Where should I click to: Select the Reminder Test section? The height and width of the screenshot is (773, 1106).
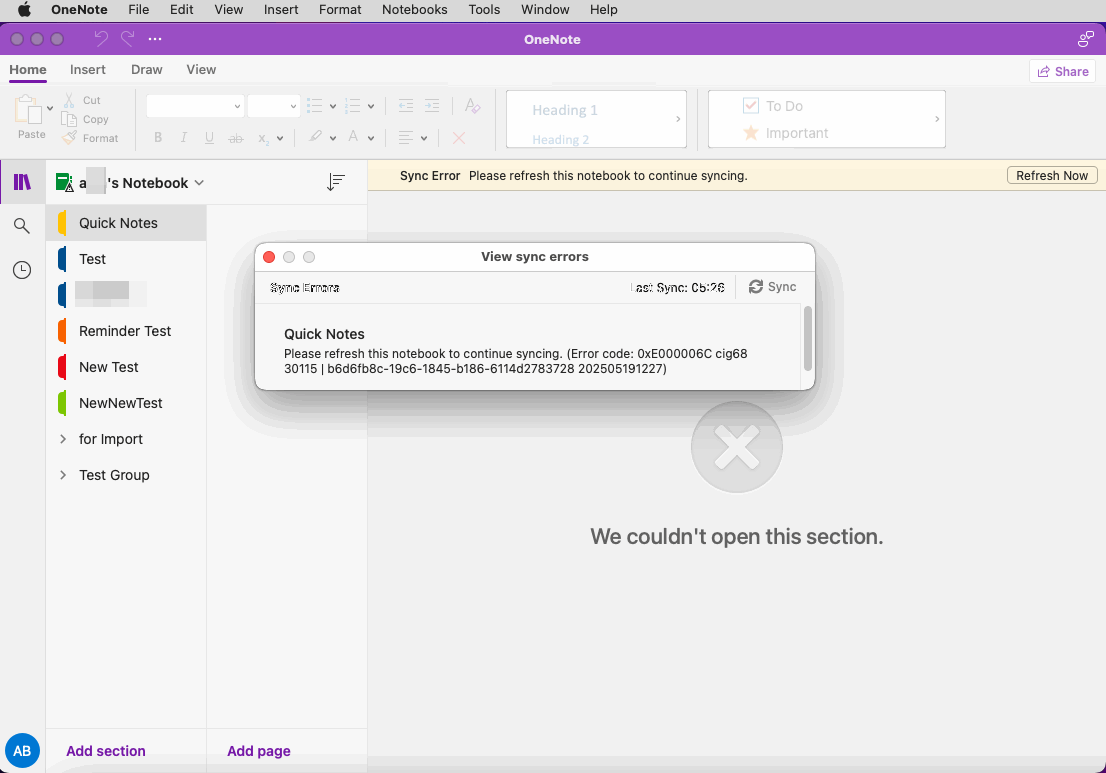(125, 331)
